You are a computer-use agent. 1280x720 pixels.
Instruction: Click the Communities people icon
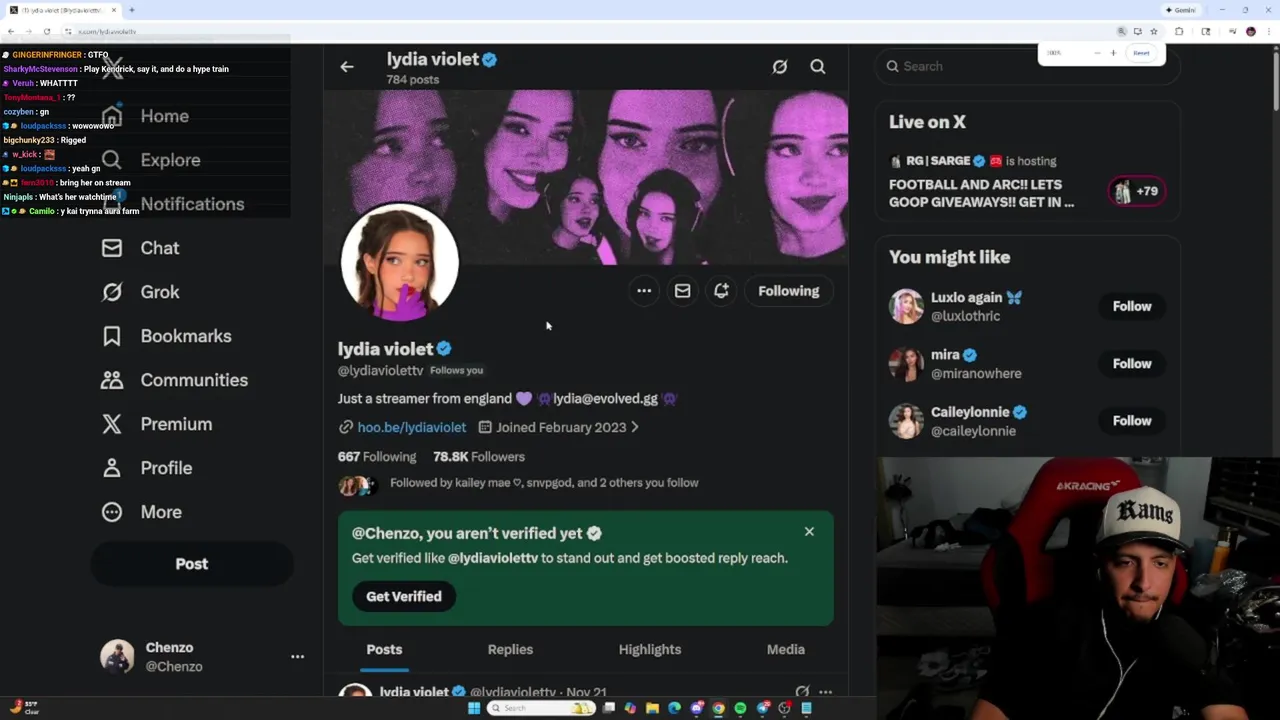[x=112, y=380]
